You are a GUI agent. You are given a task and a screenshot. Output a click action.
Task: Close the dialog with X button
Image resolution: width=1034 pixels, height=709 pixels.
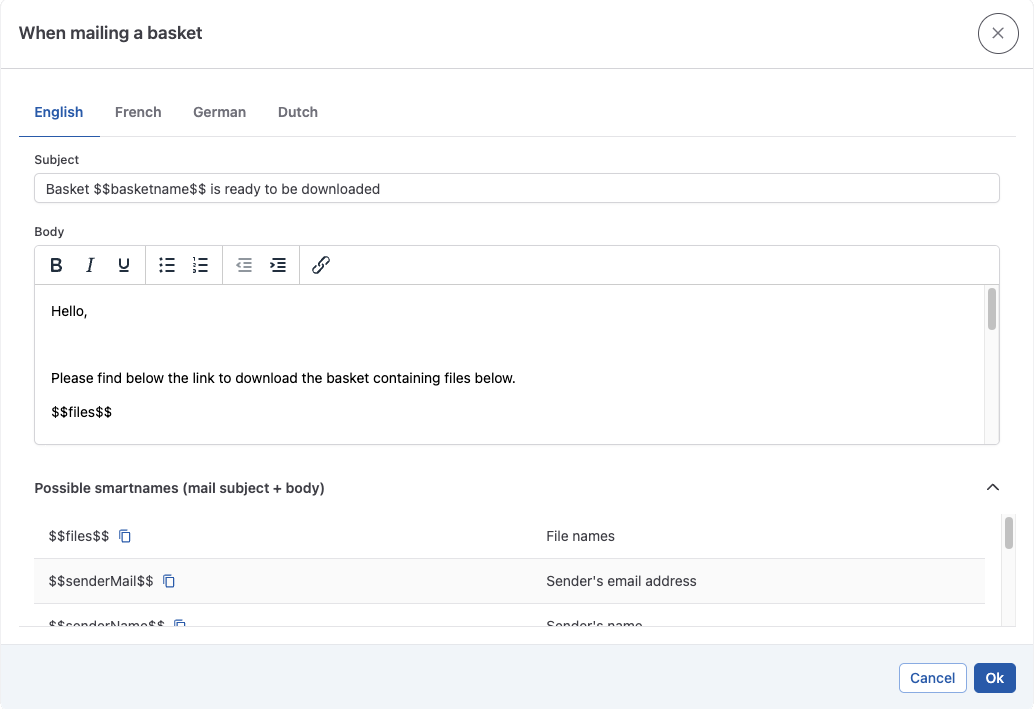(x=997, y=33)
